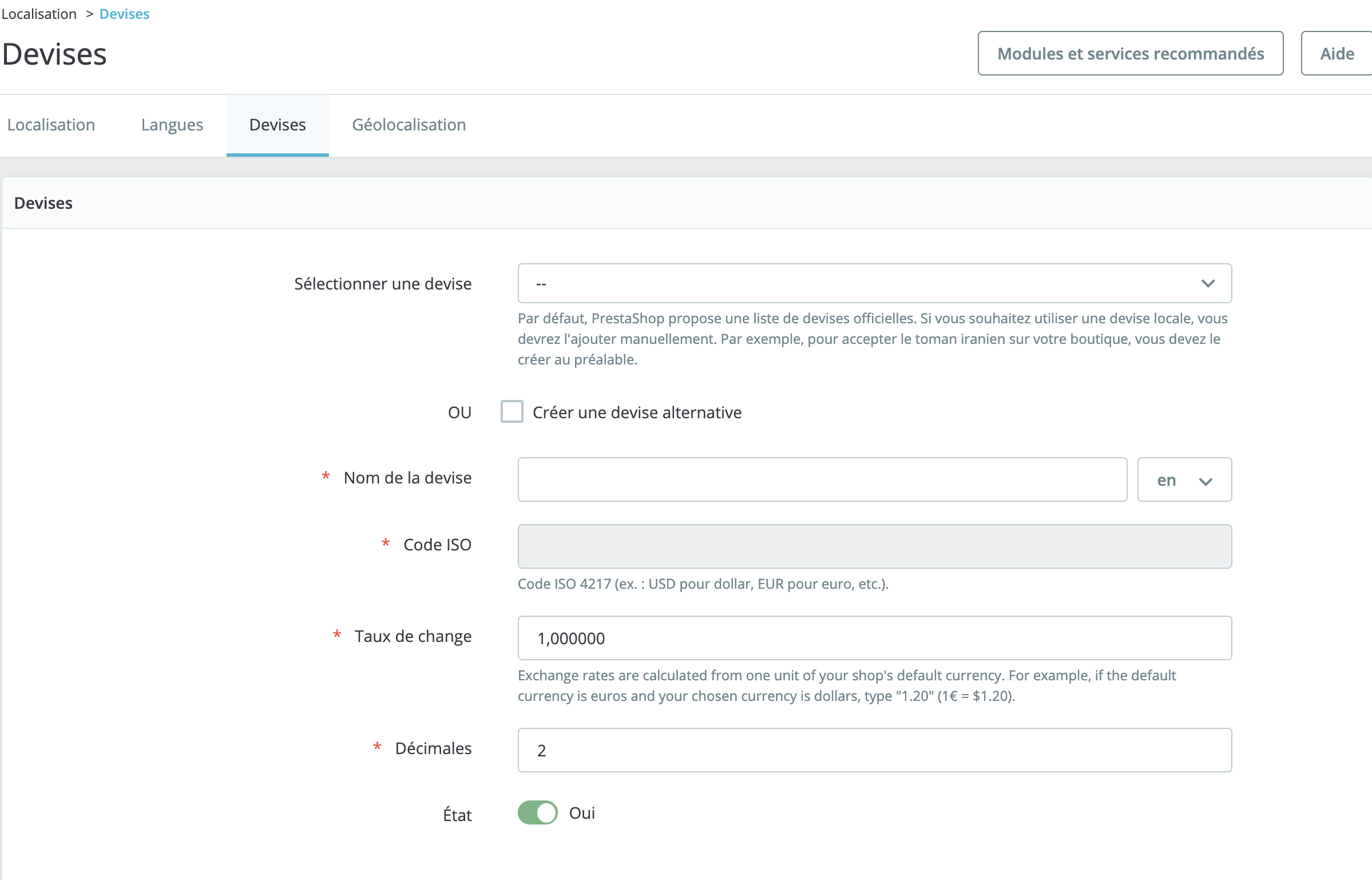Click Modules et services recommandés button
This screenshot has width=1372, height=880.
tap(1131, 53)
